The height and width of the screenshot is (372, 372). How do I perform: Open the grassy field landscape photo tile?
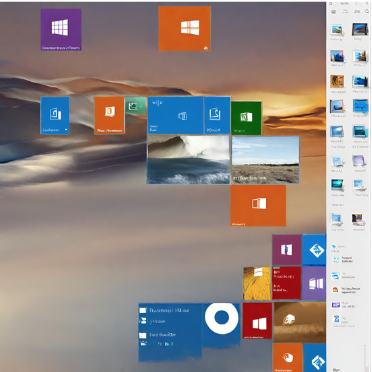point(265,160)
